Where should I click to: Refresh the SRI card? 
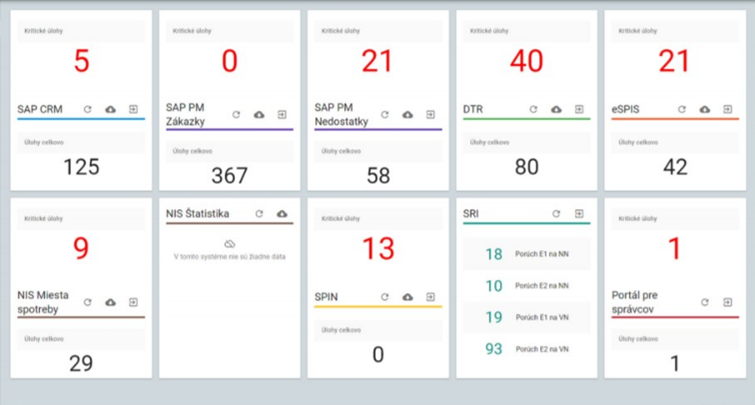click(556, 213)
